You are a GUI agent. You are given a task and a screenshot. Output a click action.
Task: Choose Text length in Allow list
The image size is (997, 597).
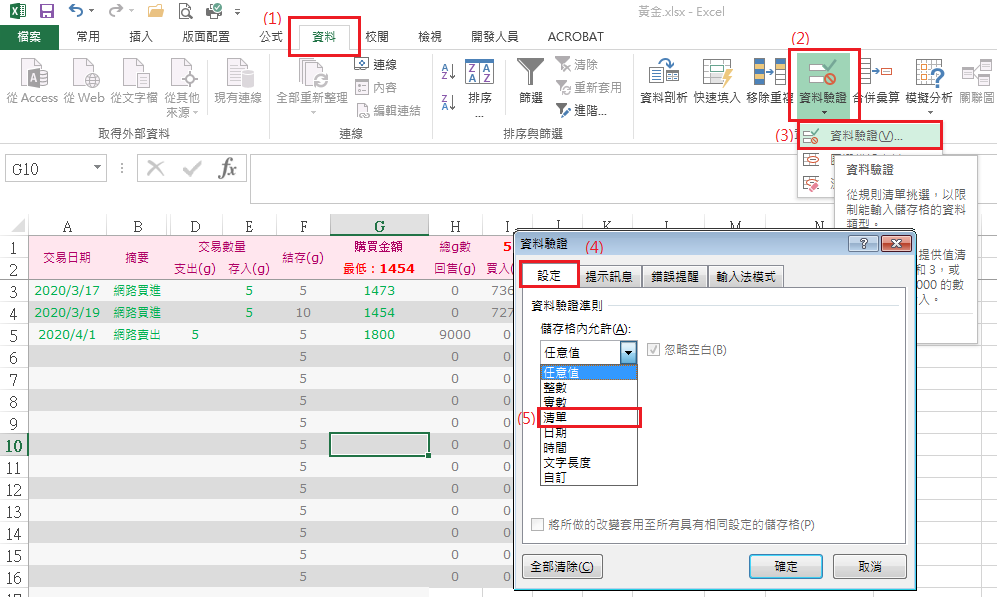click(589, 462)
